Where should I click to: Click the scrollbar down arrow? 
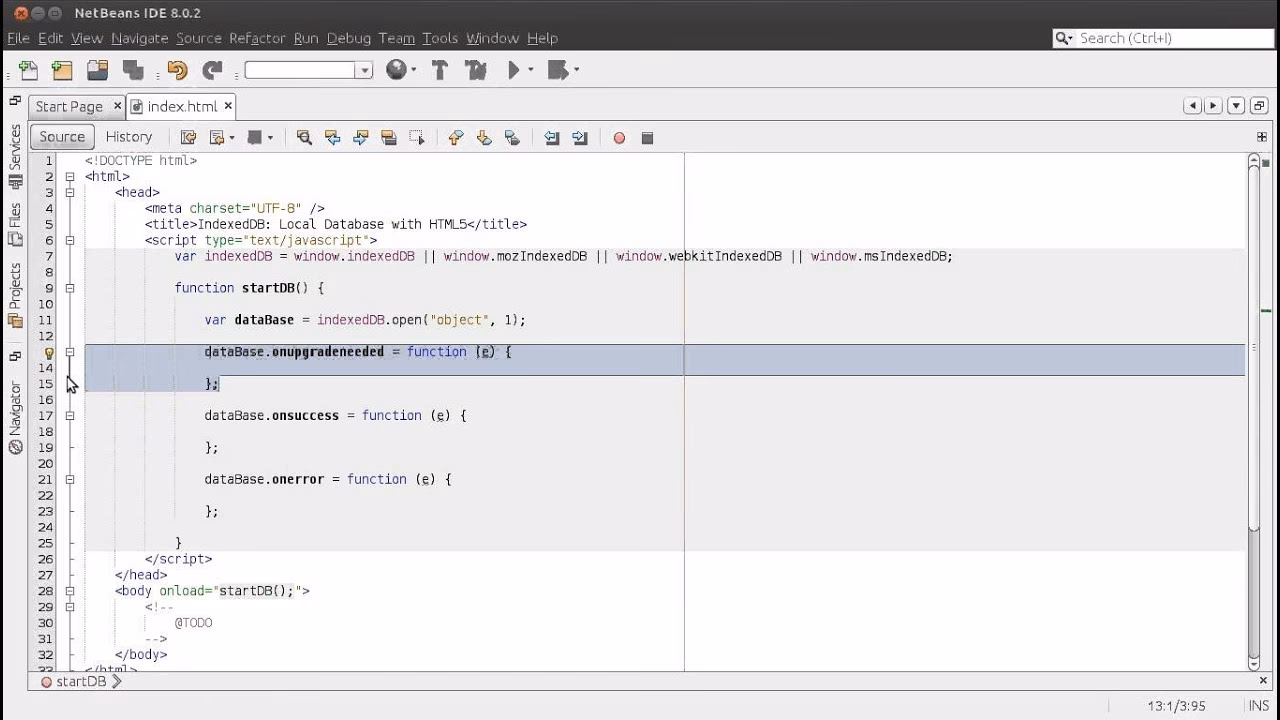[x=1254, y=663]
